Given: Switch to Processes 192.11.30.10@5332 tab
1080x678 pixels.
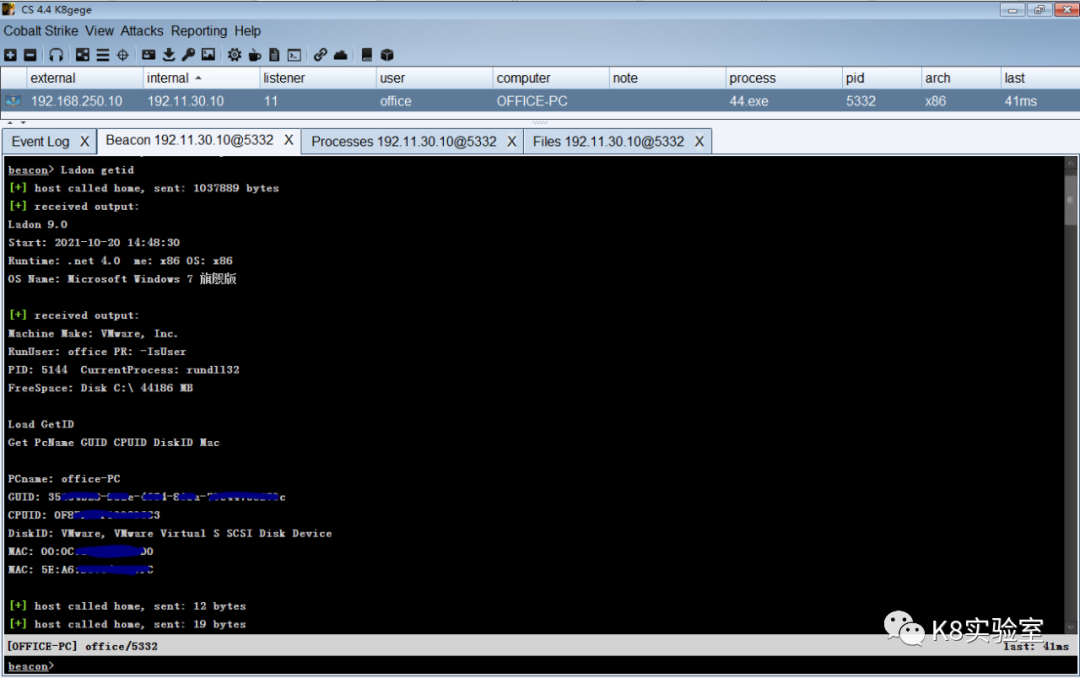Looking at the screenshot, I should 404,141.
